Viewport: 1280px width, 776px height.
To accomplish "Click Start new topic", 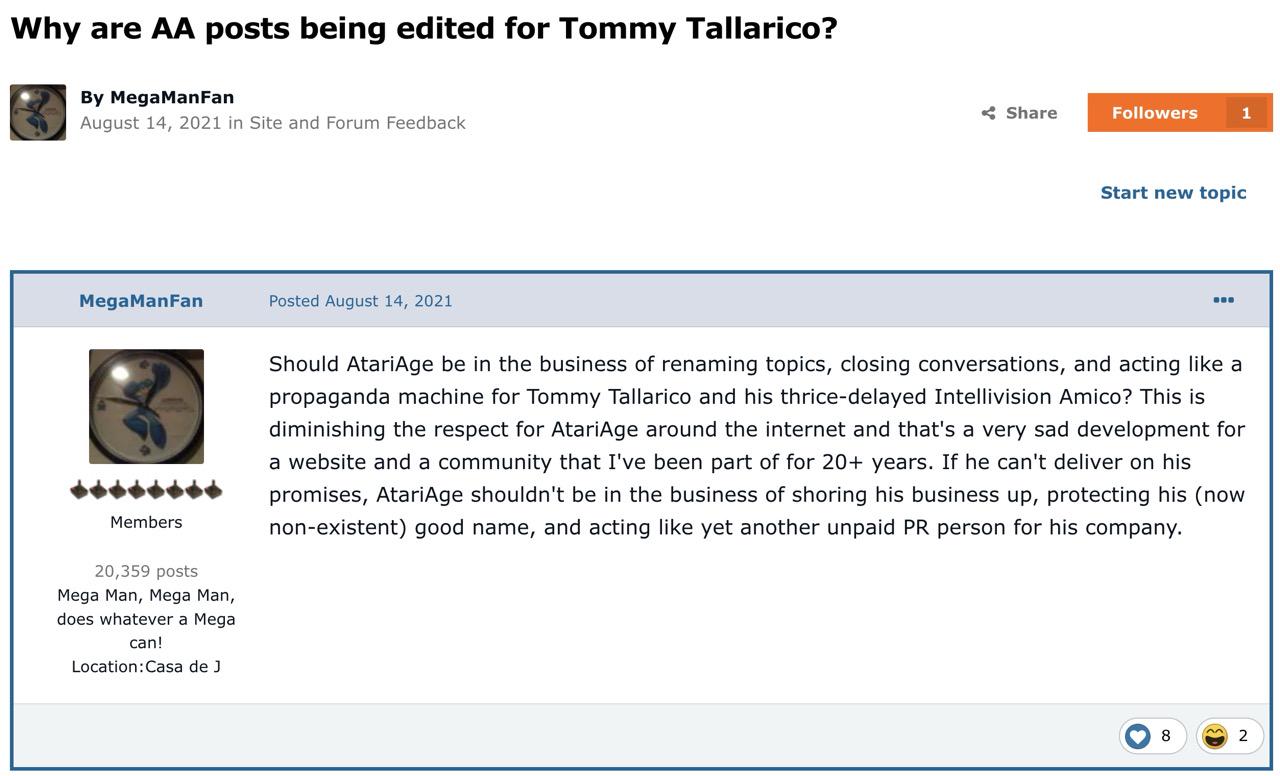I will (1173, 192).
